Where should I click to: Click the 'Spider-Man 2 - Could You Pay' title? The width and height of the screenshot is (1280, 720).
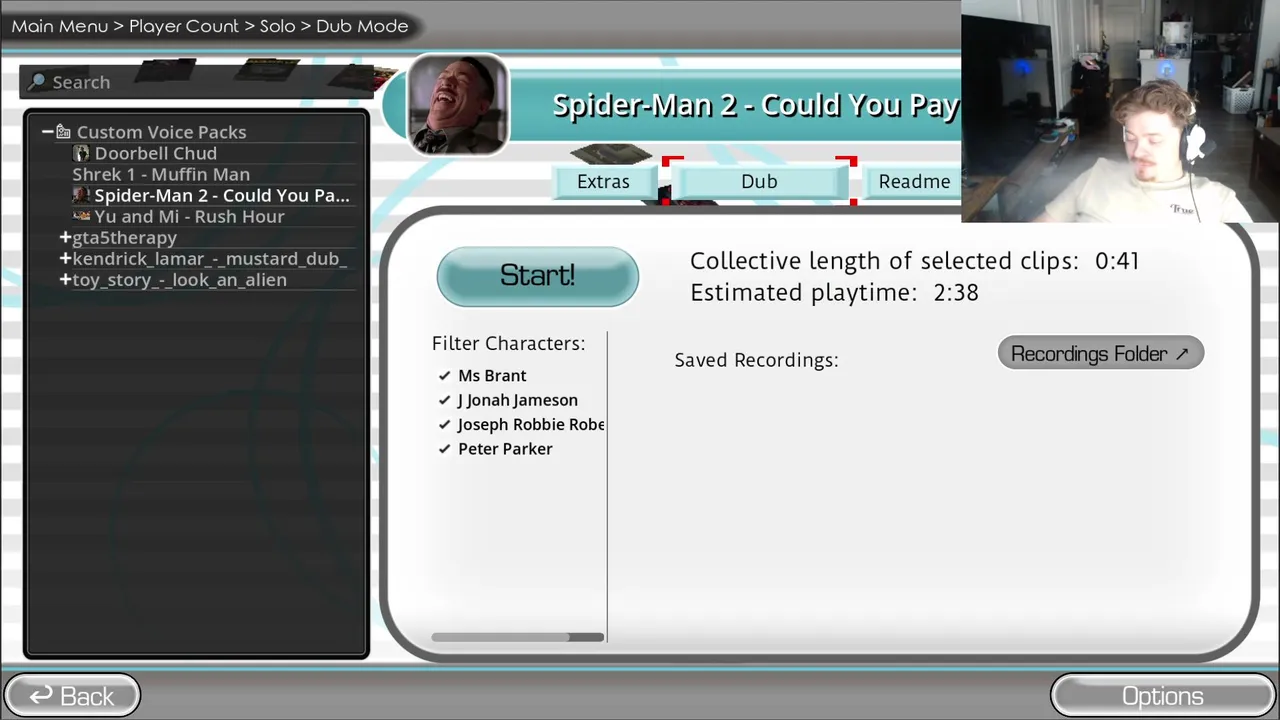[755, 105]
